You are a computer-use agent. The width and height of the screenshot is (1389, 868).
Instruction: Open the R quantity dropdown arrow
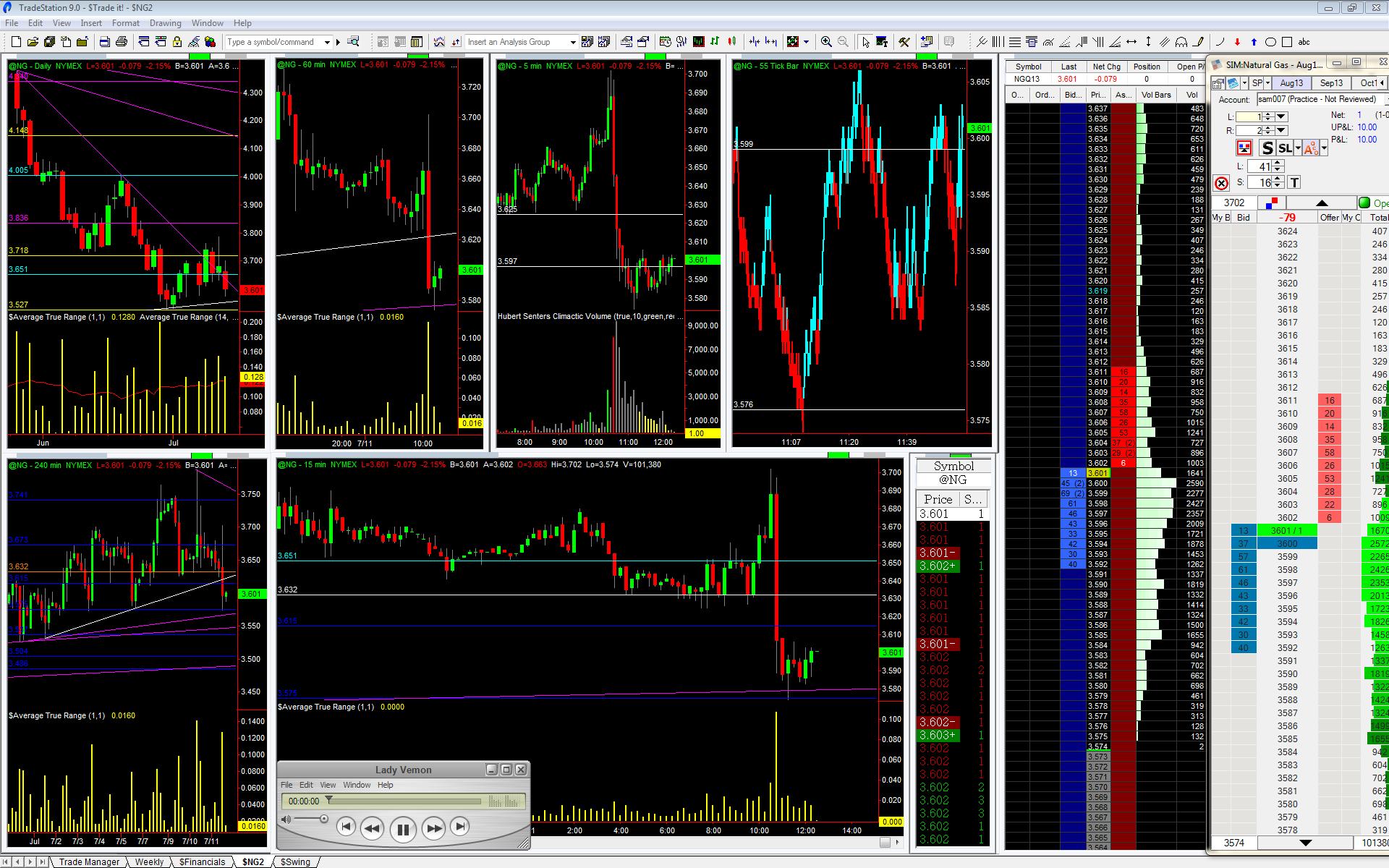1281,130
